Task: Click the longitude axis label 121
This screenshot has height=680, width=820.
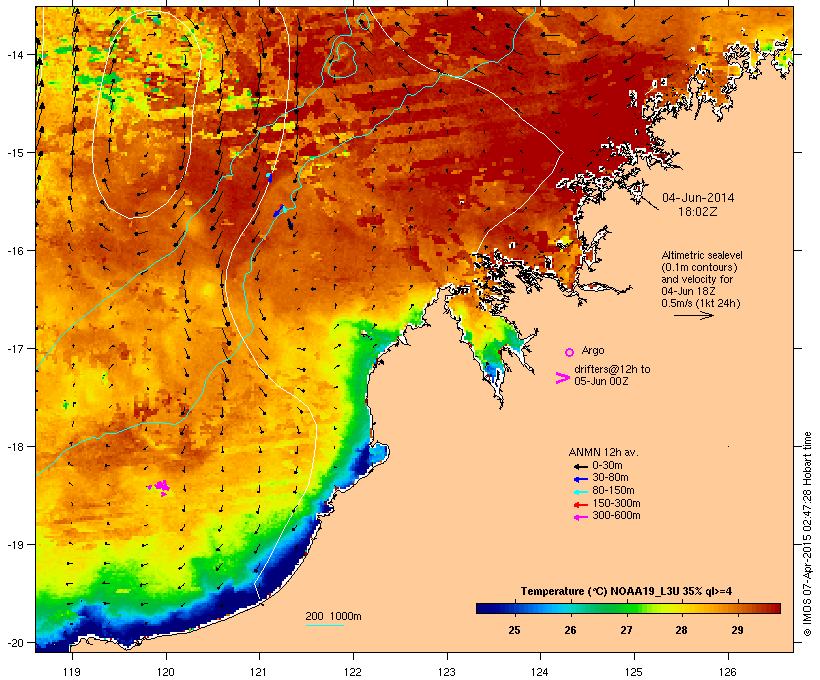Action: coord(259,672)
